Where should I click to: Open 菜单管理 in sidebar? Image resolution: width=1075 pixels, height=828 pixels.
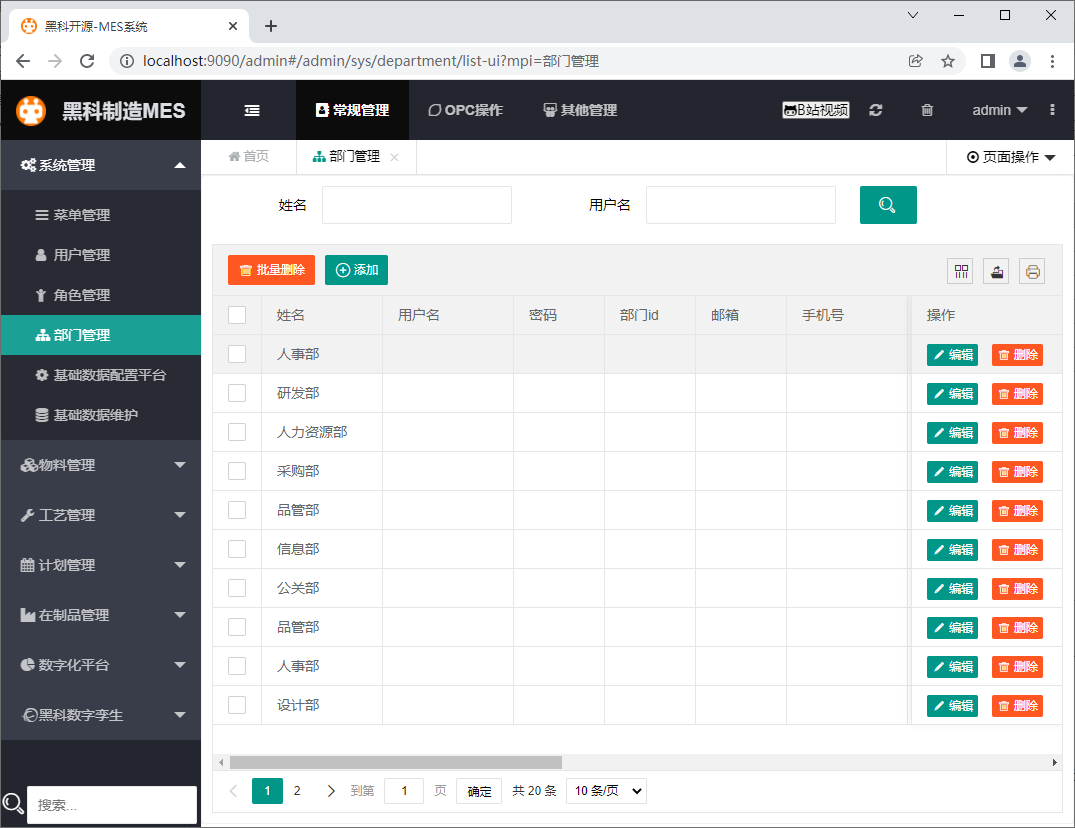(101, 215)
